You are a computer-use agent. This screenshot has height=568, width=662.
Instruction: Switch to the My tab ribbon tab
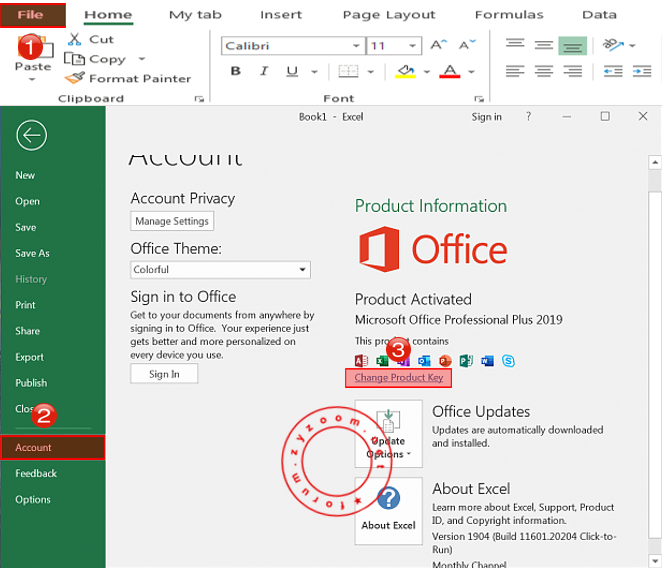[x=195, y=15]
